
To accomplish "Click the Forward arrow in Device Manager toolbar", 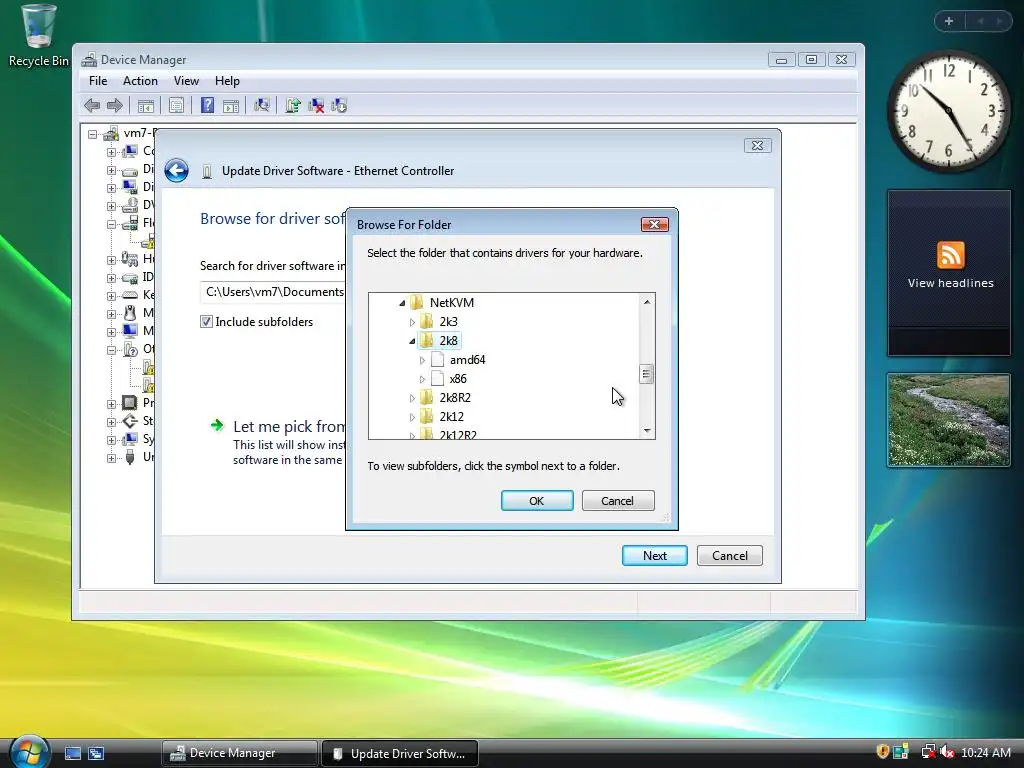I will [x=115, y=105].
